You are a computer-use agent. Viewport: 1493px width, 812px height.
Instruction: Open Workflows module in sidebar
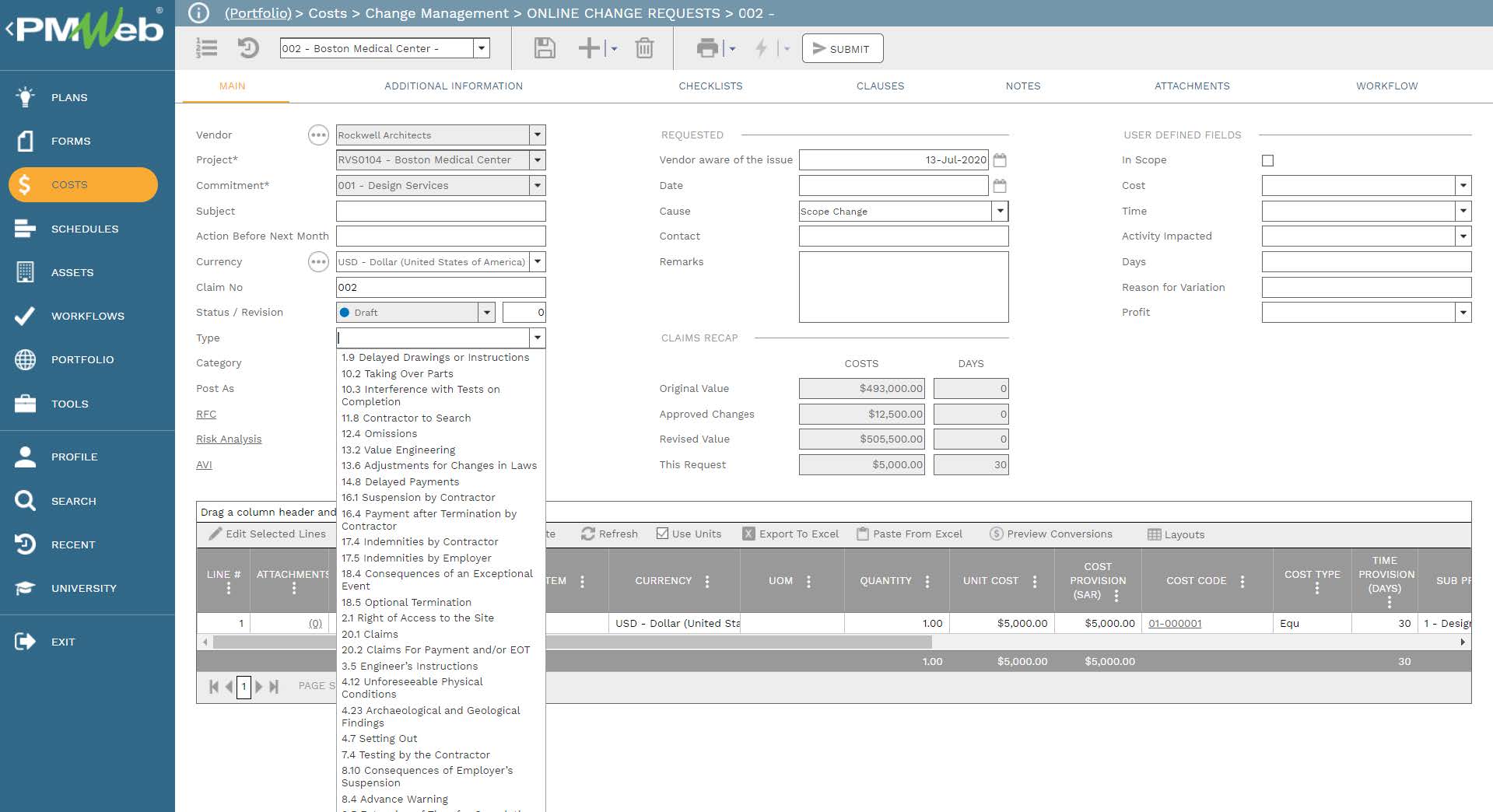87,316
